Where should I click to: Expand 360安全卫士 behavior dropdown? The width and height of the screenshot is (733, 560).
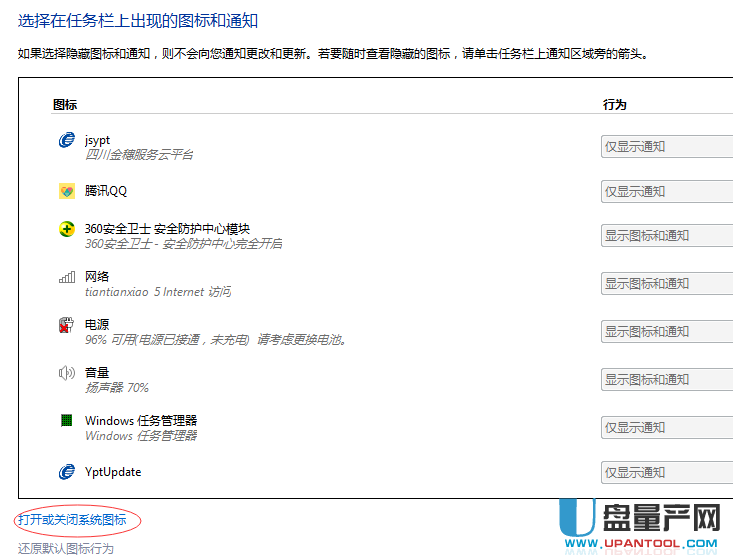[666, 236]
